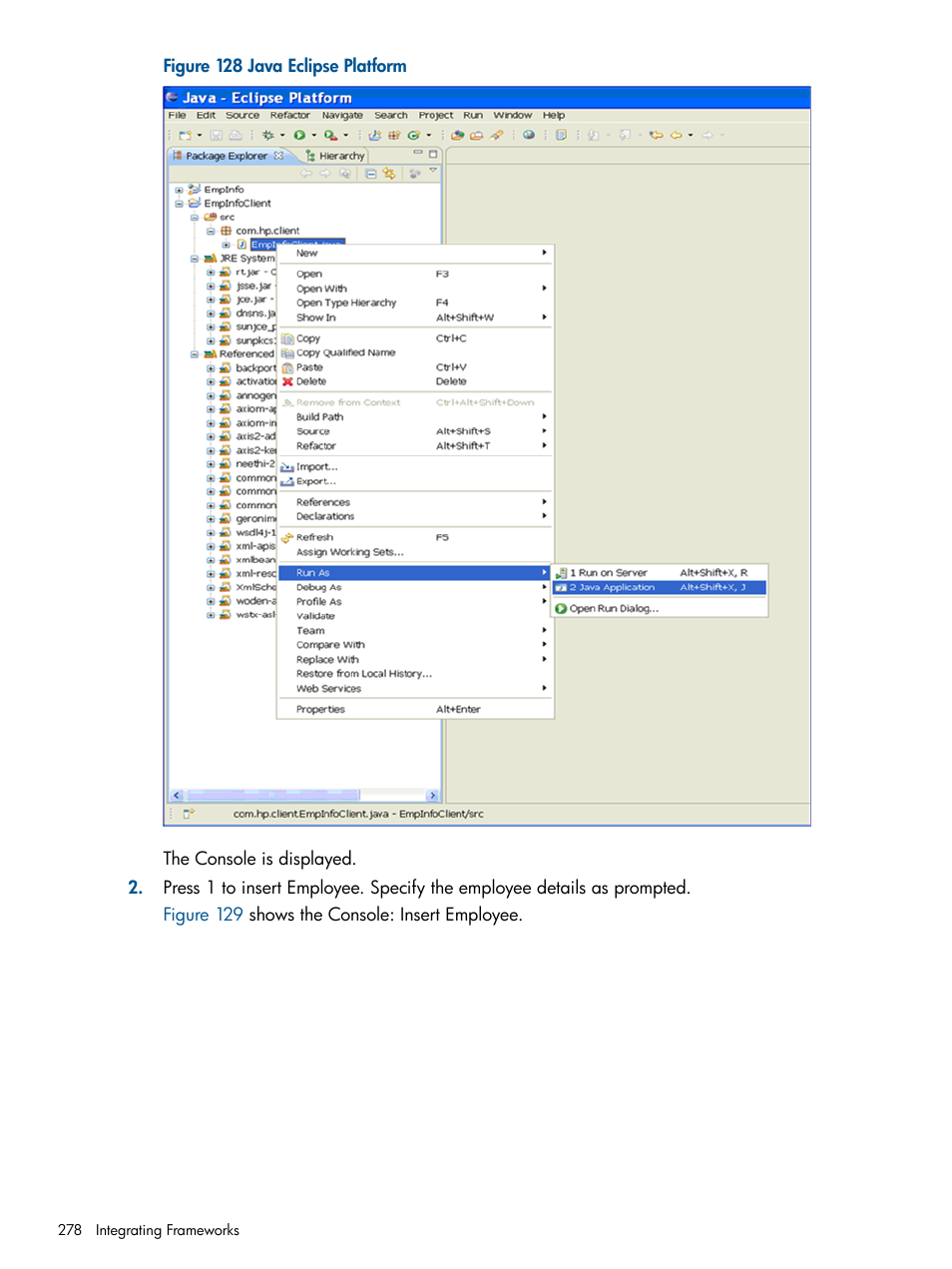This screenshot has height=1269, width=952.
Task: Select Run As in the context menu
Action: (415, 573)
